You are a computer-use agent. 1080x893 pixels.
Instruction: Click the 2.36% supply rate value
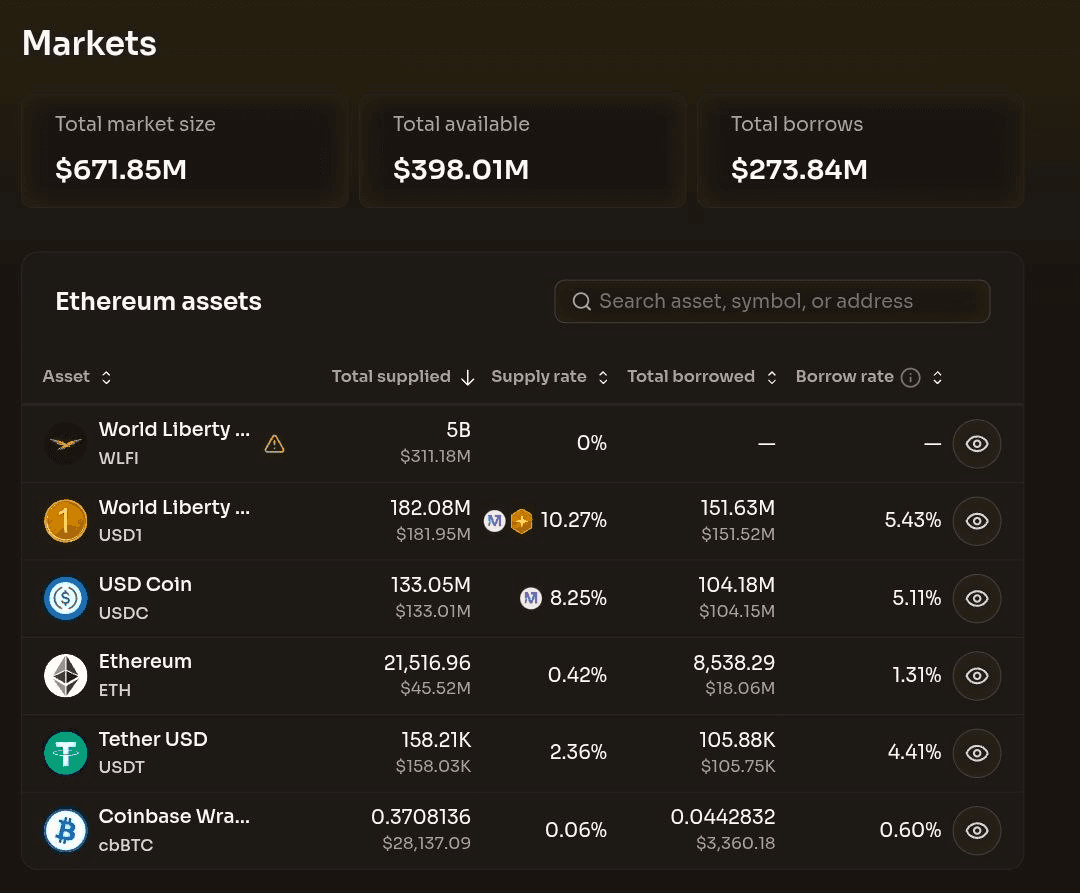tap(578, 752)
